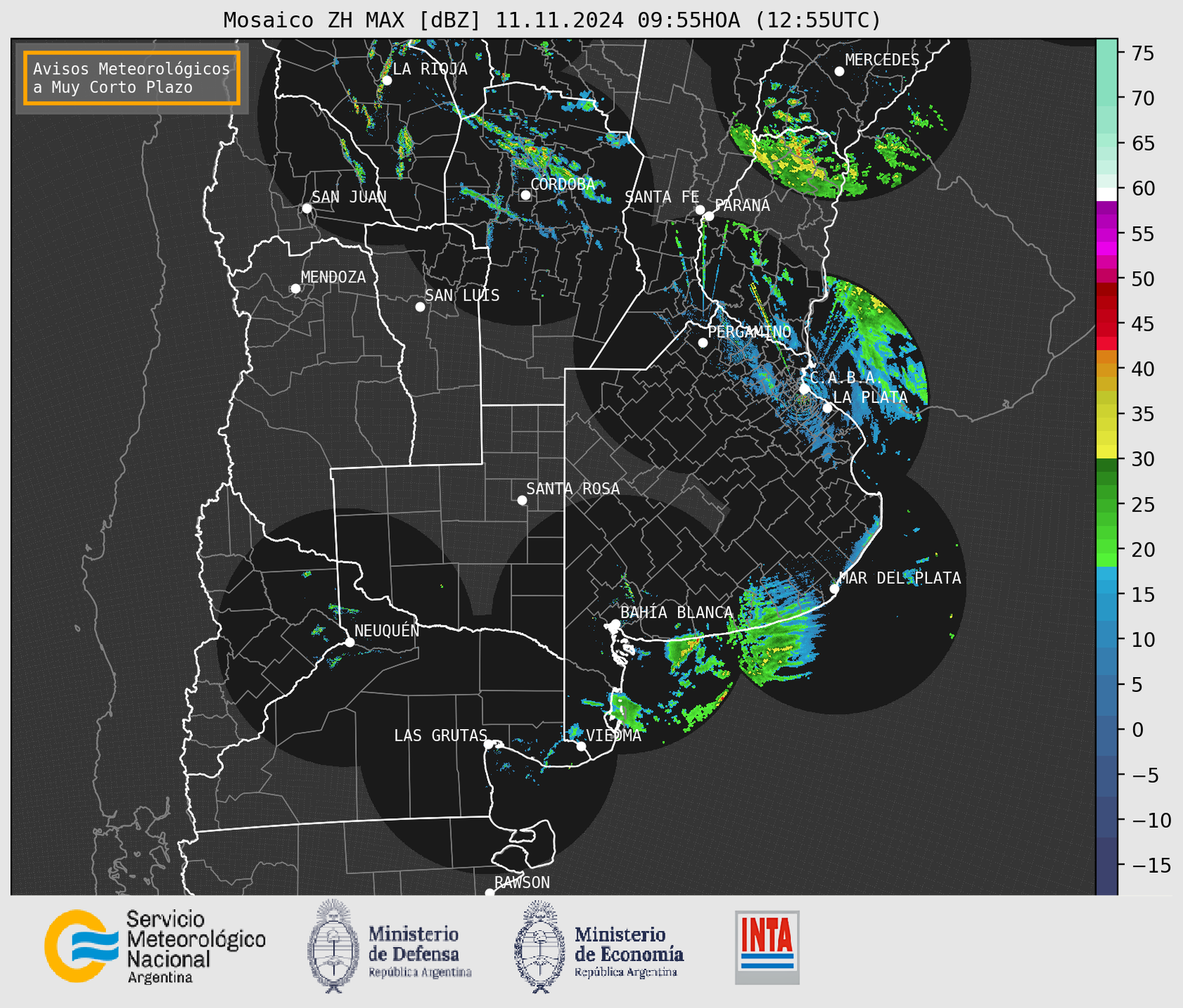Select the NEUQUÉN city dot
This screenshot has height=1008, width=1183.
(x=349, y=642)
